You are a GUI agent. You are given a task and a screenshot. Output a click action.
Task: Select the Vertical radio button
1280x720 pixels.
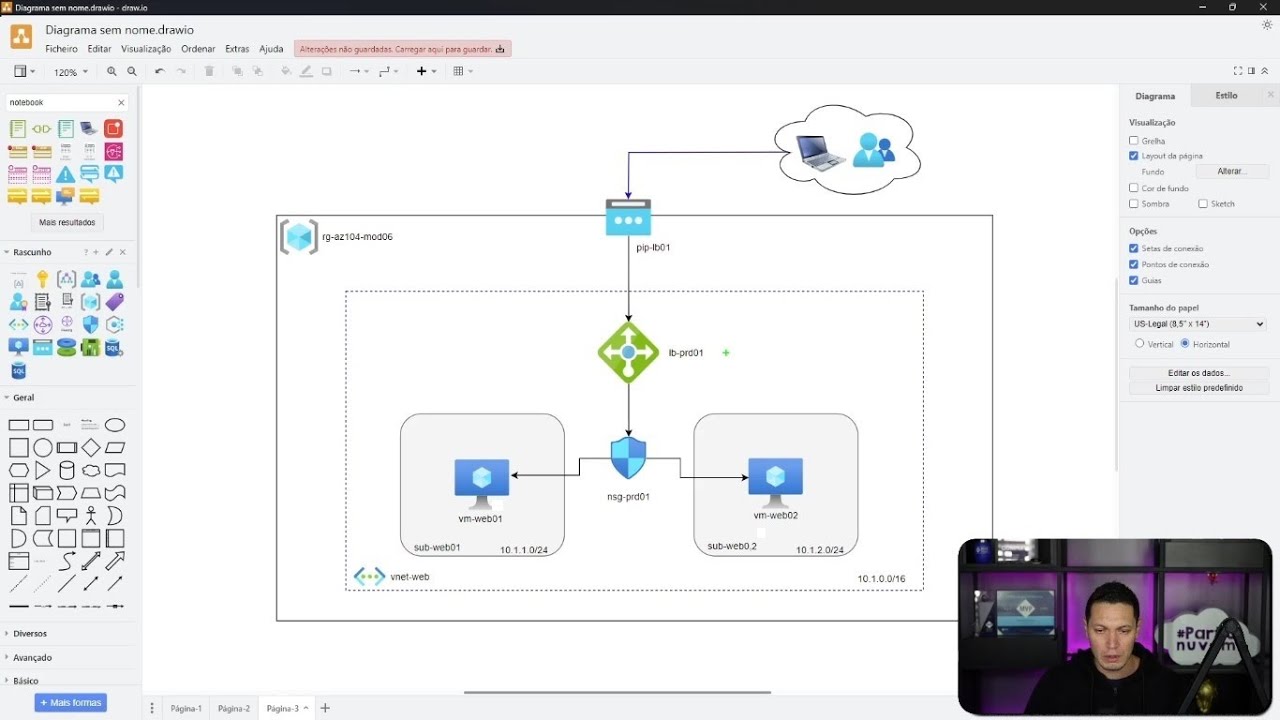pyautogui.click(x=1139, y=343)
